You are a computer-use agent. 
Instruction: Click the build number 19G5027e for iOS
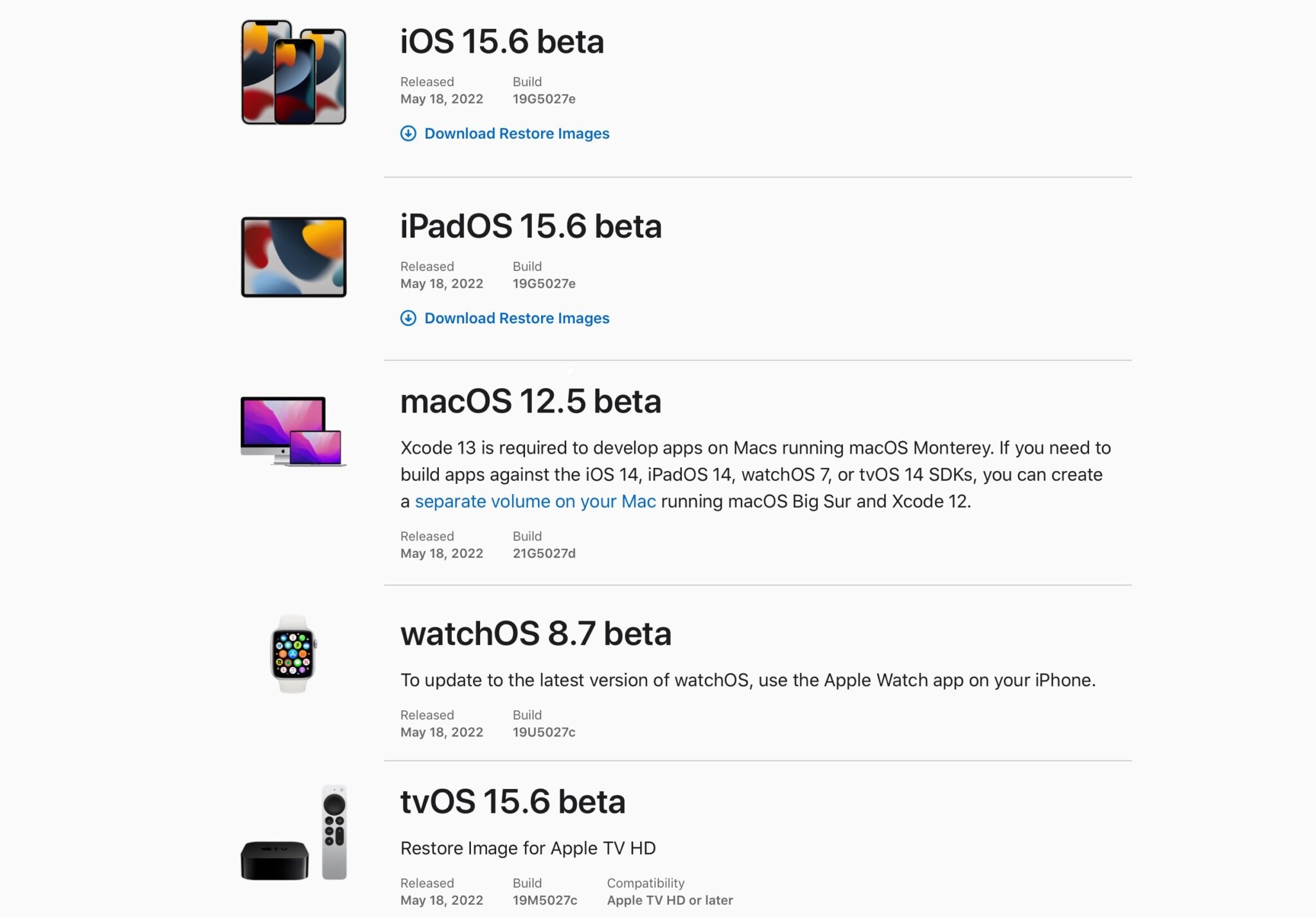[x=544, y=99]
